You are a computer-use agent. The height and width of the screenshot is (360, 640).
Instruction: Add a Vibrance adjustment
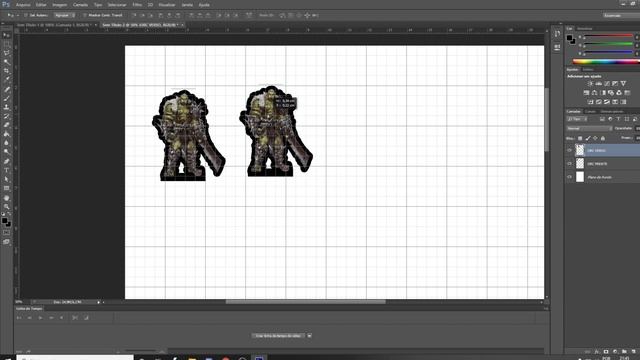point(623,84)
